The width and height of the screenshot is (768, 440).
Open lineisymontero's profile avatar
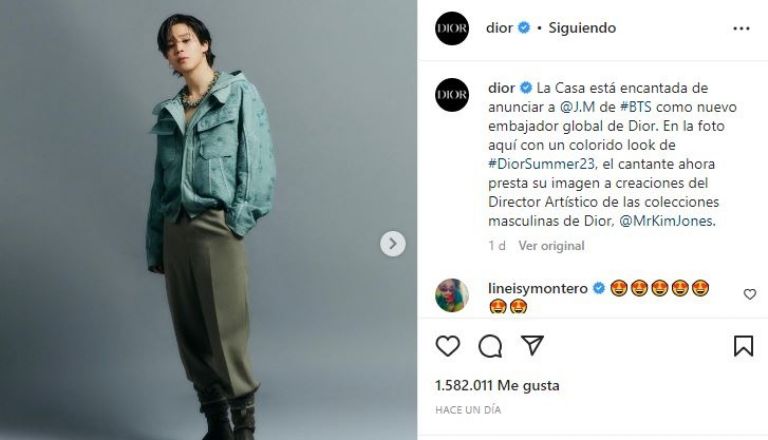452,295
